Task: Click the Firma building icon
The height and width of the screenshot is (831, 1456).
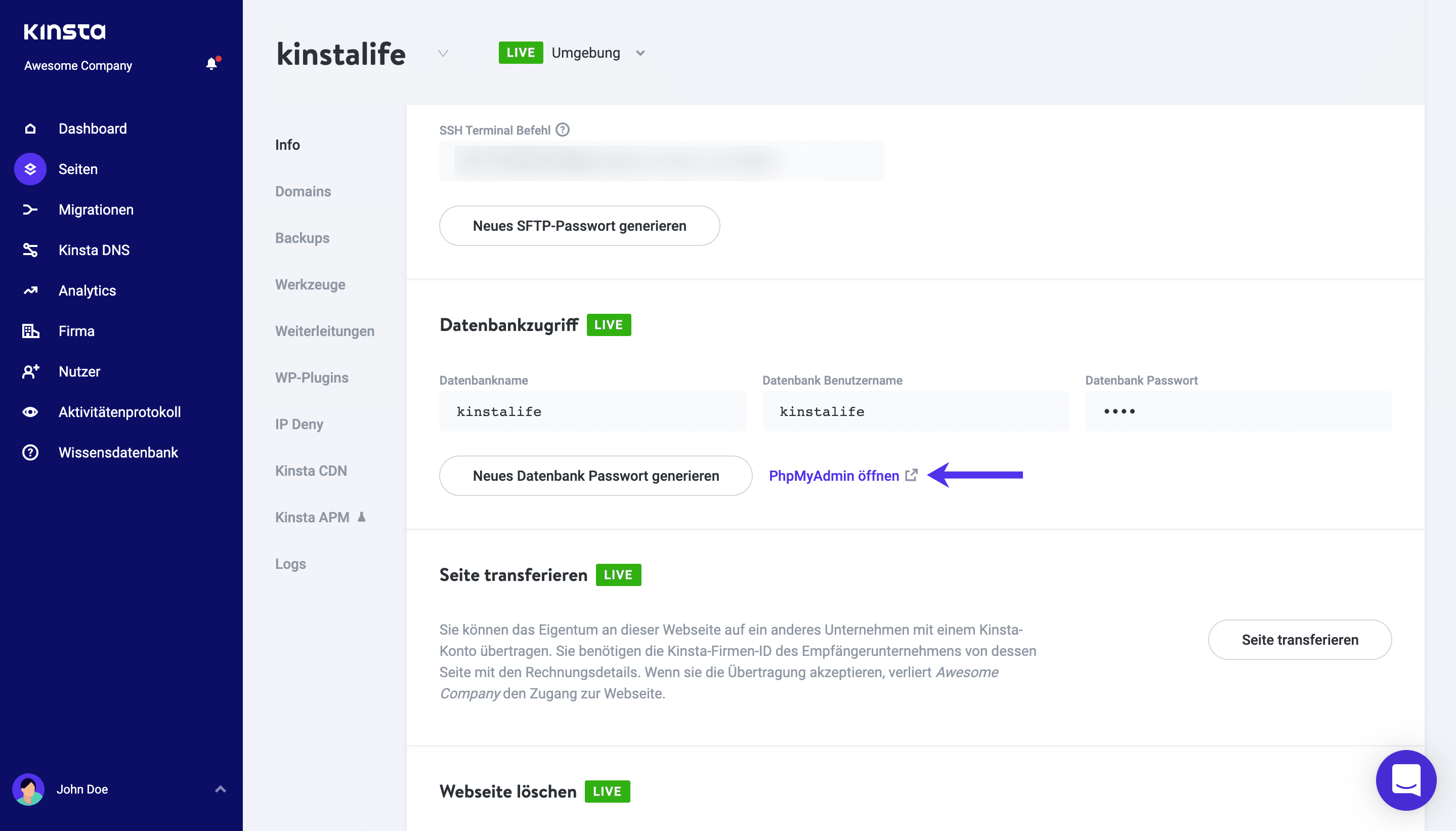Action: tap(30, 331)
